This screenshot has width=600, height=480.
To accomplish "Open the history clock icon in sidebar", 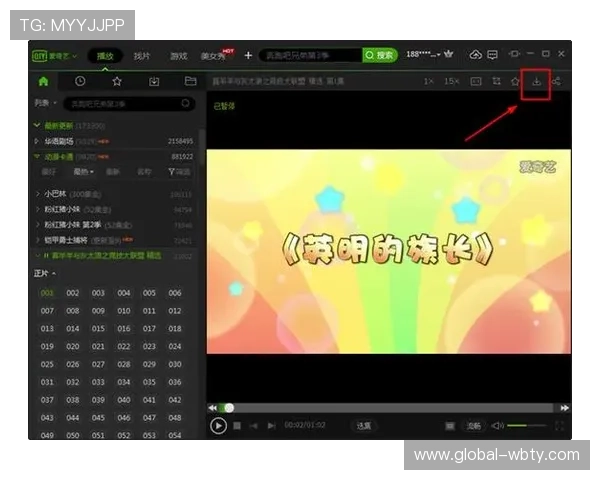I will pos(80,81).
